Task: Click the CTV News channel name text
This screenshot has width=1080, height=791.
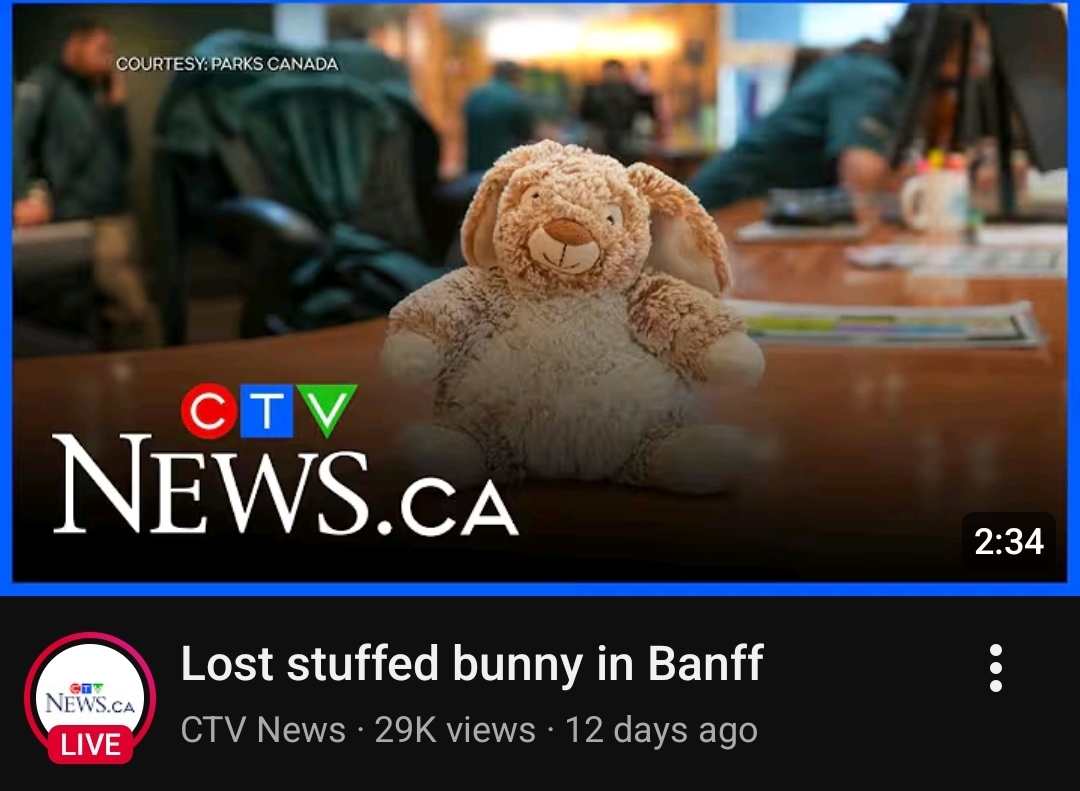Action: [263, 729]
